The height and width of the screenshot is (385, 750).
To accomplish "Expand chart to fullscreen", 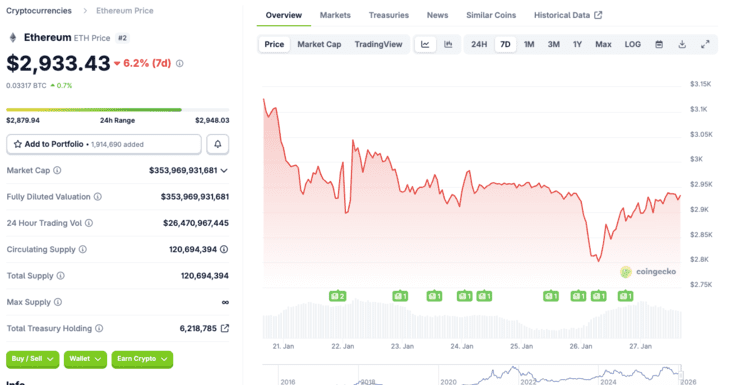I will click(705, 44).
